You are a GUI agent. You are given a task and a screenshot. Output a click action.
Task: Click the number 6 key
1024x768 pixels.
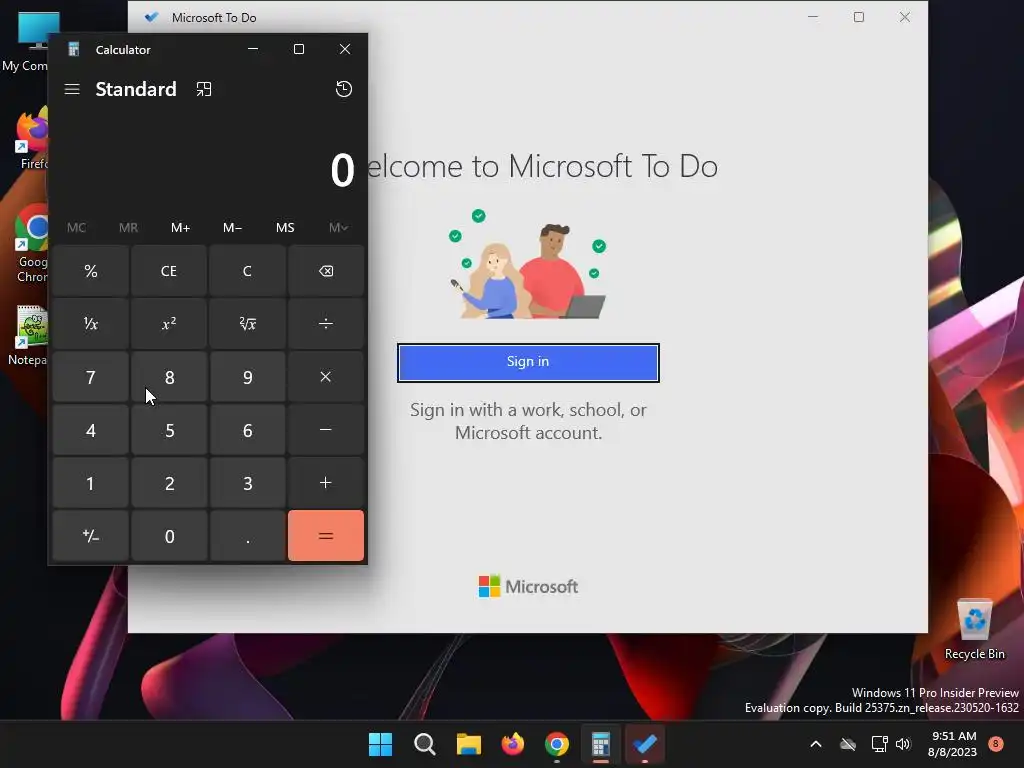(x=248, y=430)
